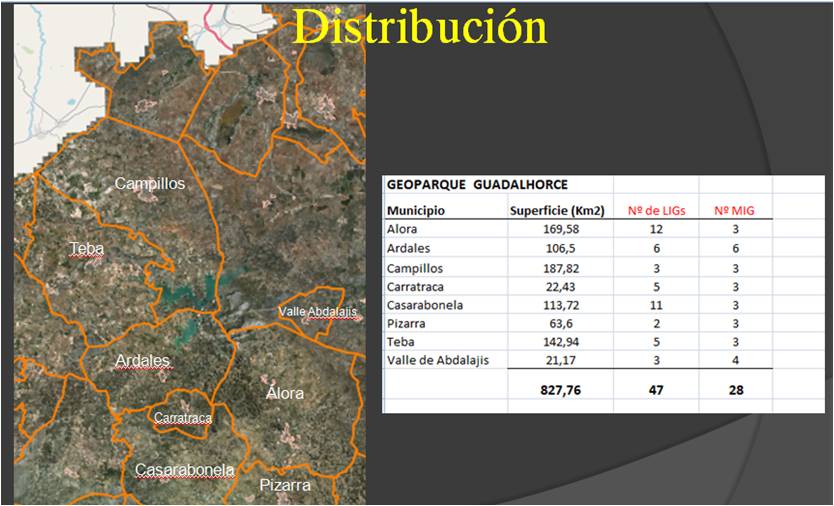Click 'Valle Abdalajis' label on the map
Viewport: 834px width, 506px height.
click(318, 311)
